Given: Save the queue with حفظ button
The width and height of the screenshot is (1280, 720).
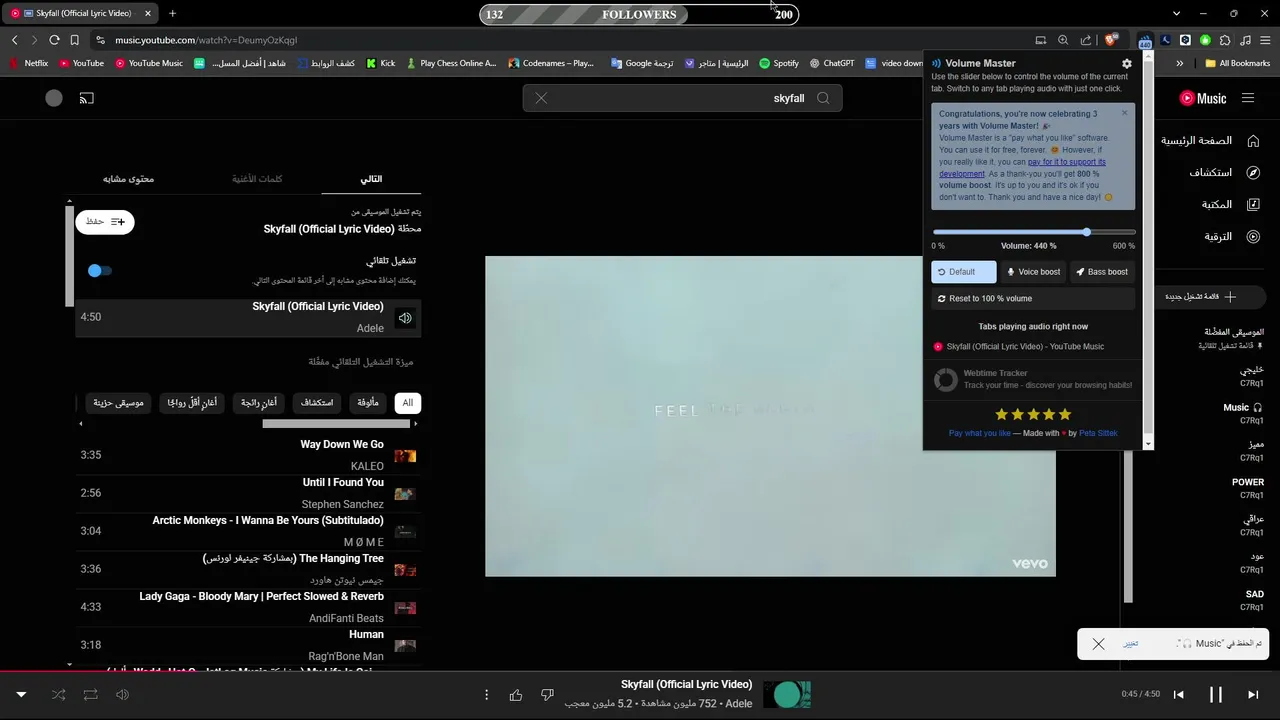Looking at the screenshot, I should (105, 221).
